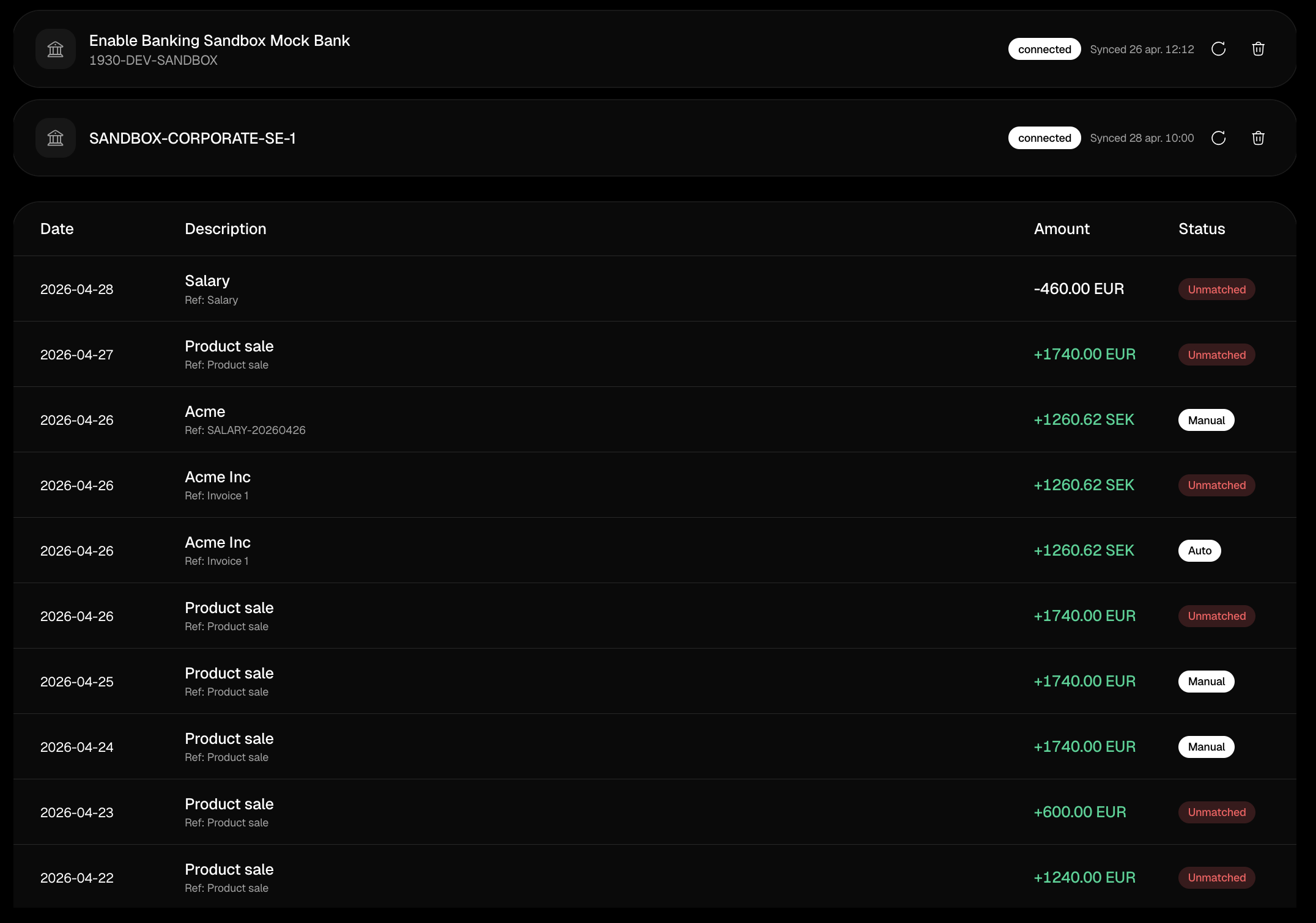Click the +600.00 EUR amount
This screenshot has width=1316, height=923.
(1080, 812)
